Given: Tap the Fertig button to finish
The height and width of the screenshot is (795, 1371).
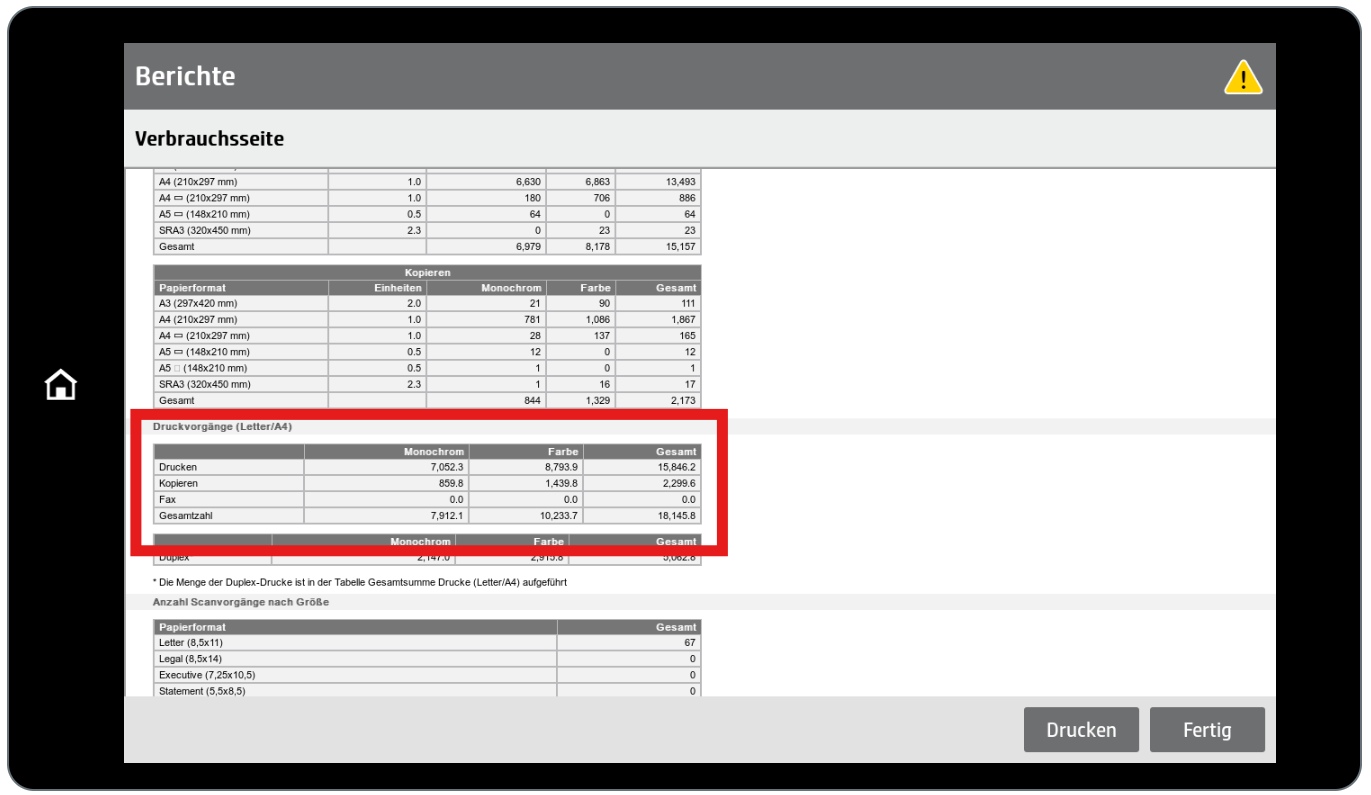Looking at the screenshot, I should 1206,730.
